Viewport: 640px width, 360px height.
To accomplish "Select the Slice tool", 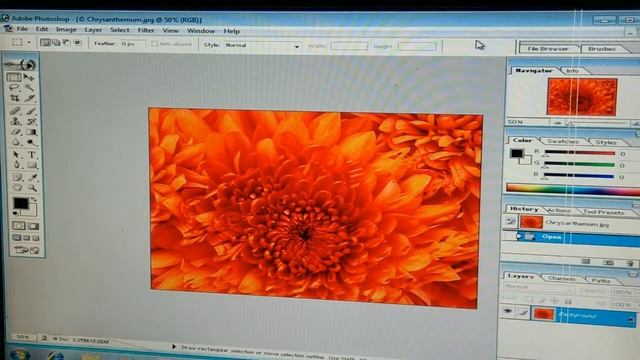I will pyautogui.click(x=30, y=98).
